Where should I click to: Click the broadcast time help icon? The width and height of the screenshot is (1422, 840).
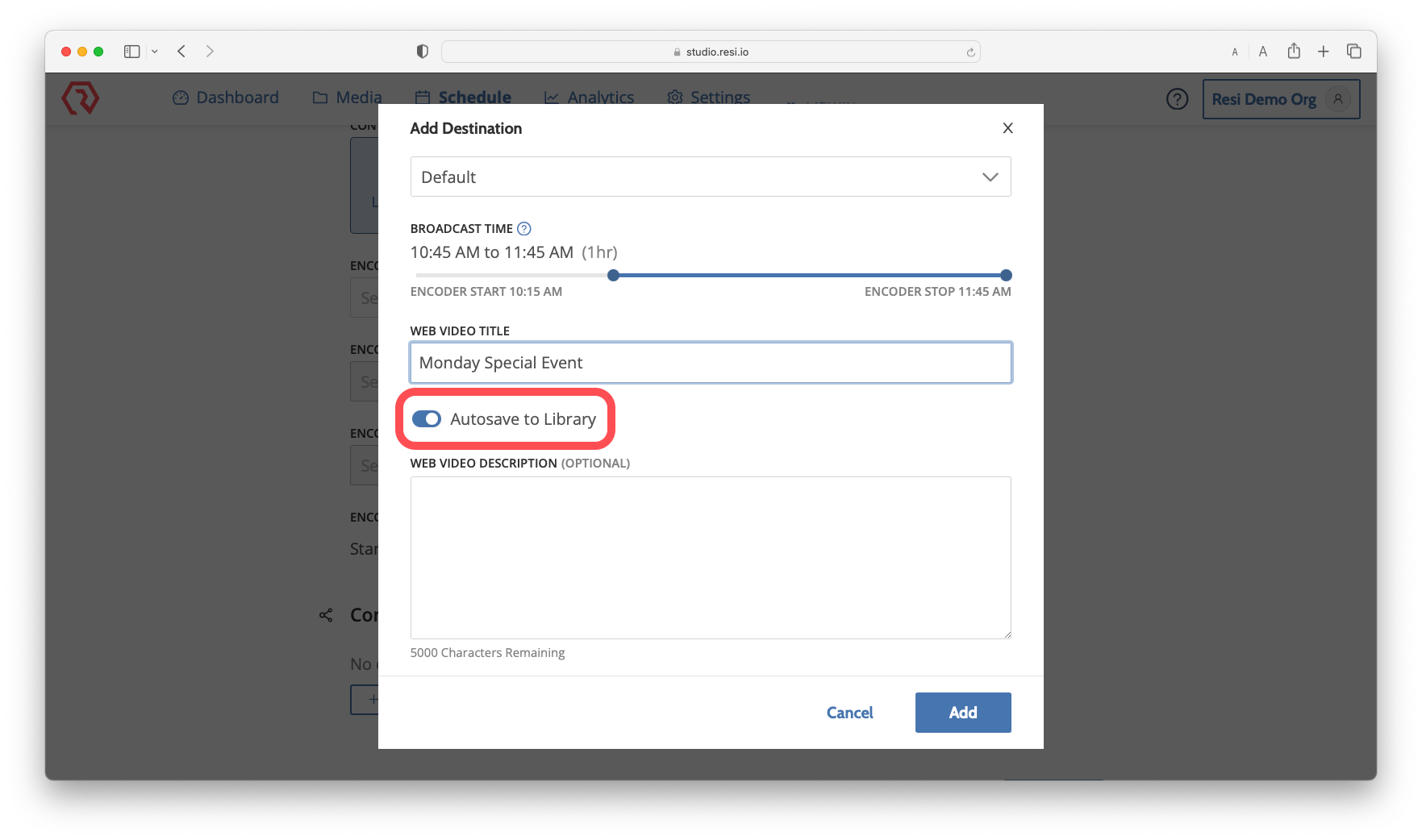pos(524,229)
